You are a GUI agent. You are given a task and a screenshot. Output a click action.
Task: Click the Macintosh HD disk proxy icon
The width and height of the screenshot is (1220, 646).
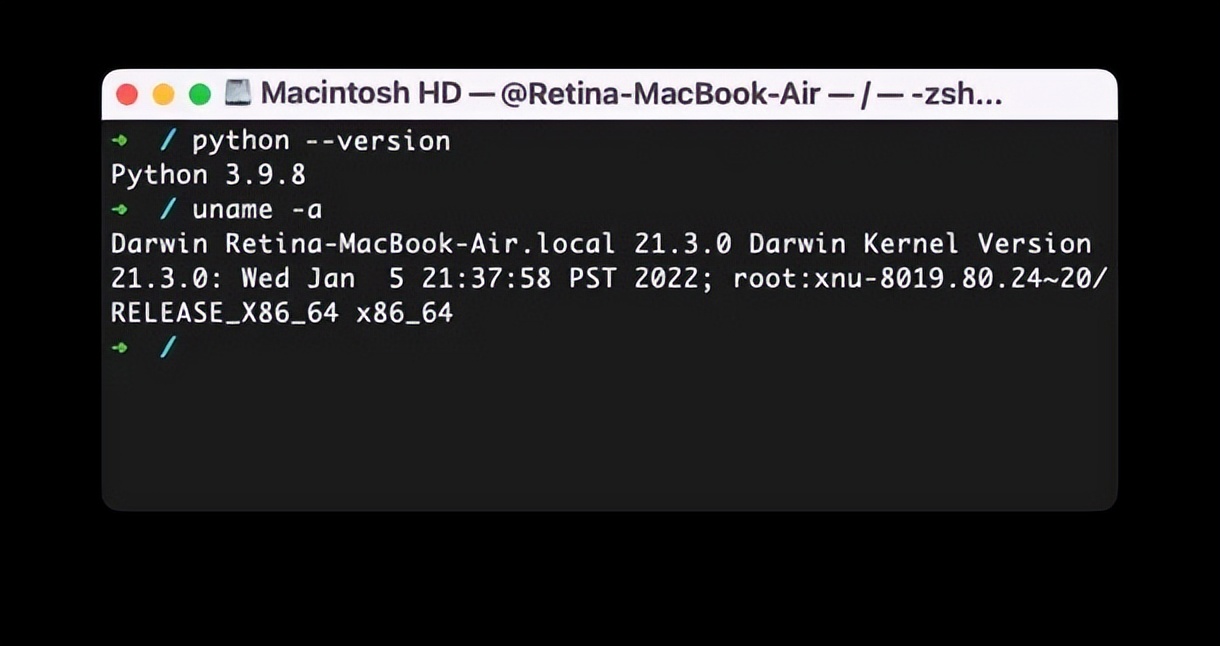[237, 94]
